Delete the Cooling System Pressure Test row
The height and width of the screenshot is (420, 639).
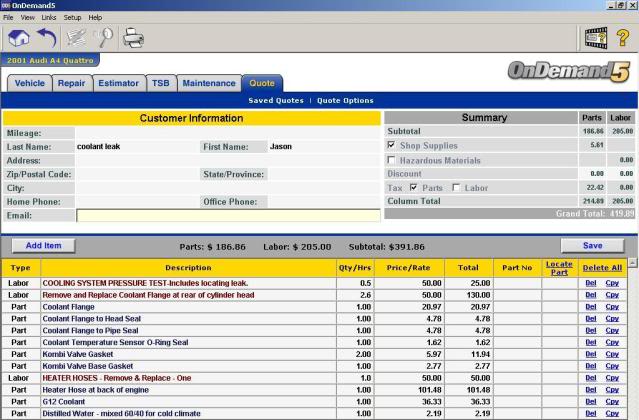(591, 283)
